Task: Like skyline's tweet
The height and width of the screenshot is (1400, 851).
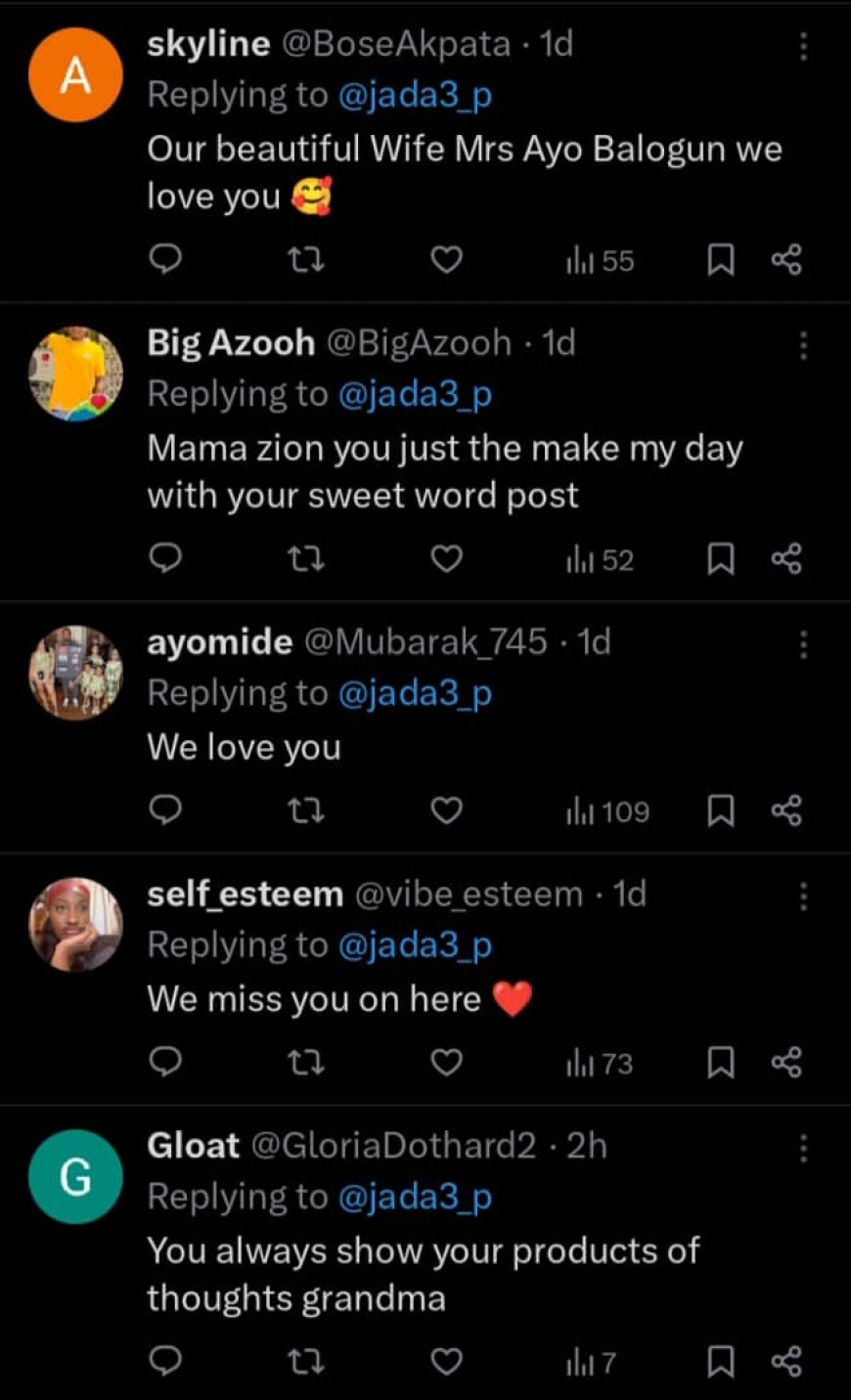Action: [447, 259]
